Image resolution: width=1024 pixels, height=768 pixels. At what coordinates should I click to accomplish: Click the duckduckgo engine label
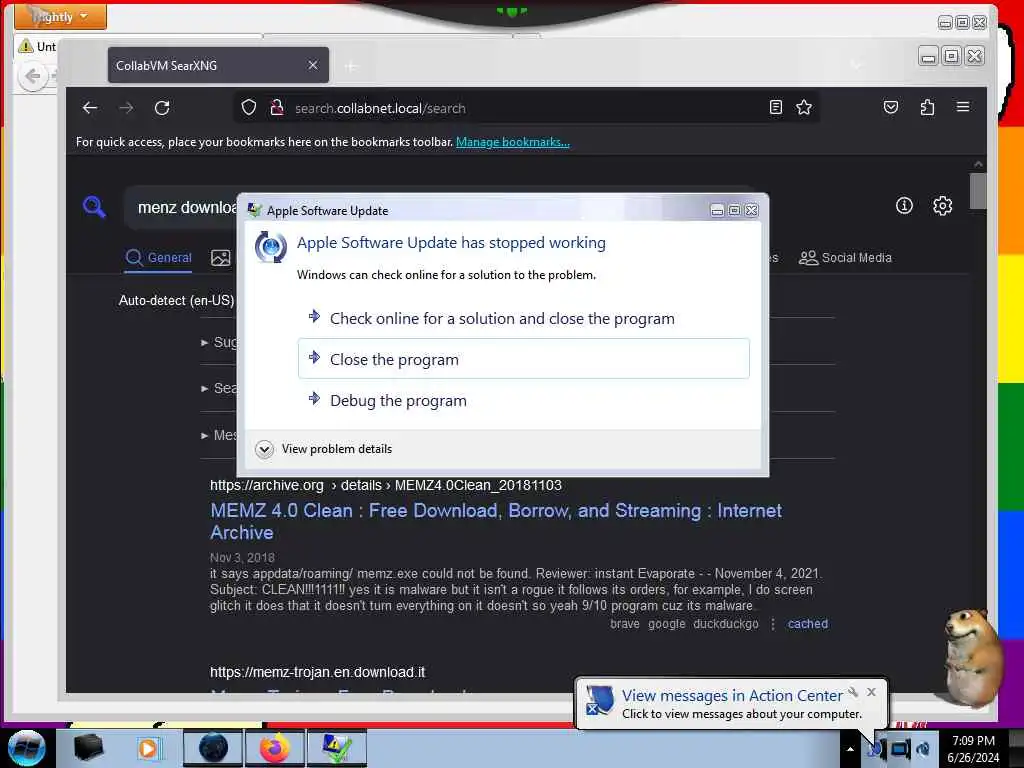pos(726,624)
